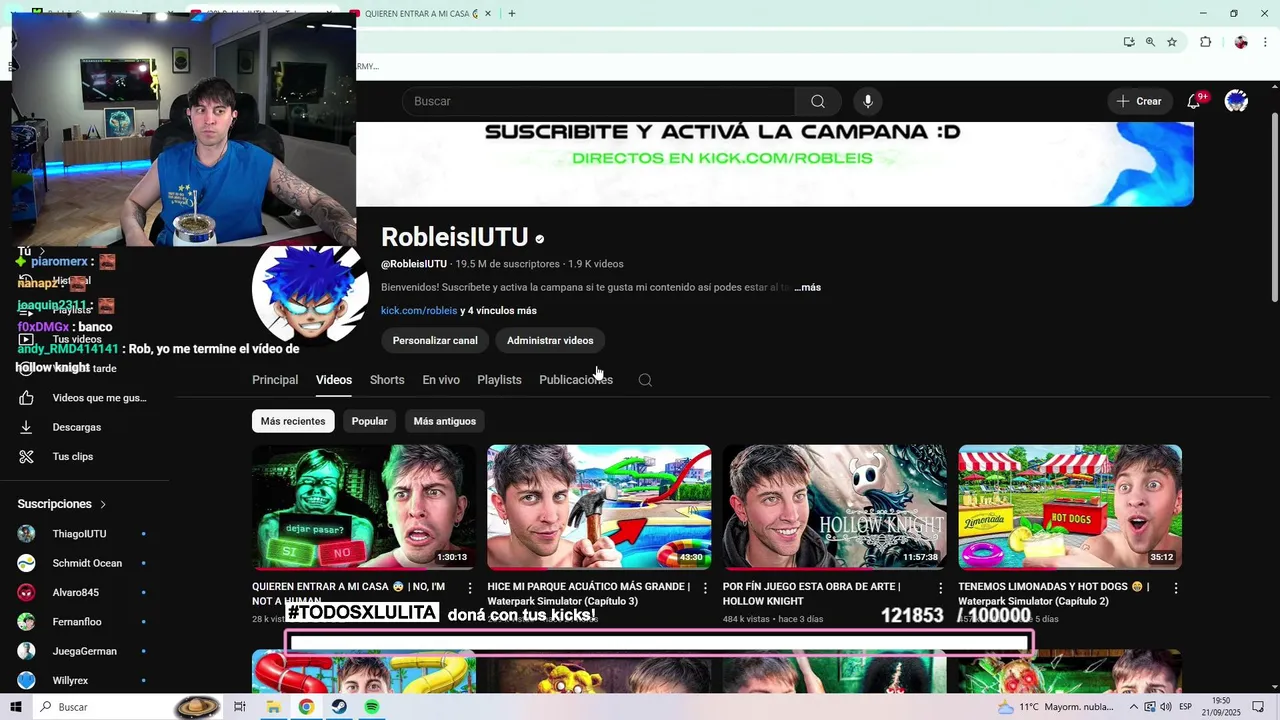This screenshot has height=720, width=1280.
Task: Open File Explorer from taskbar
Action: pos(273,707)
